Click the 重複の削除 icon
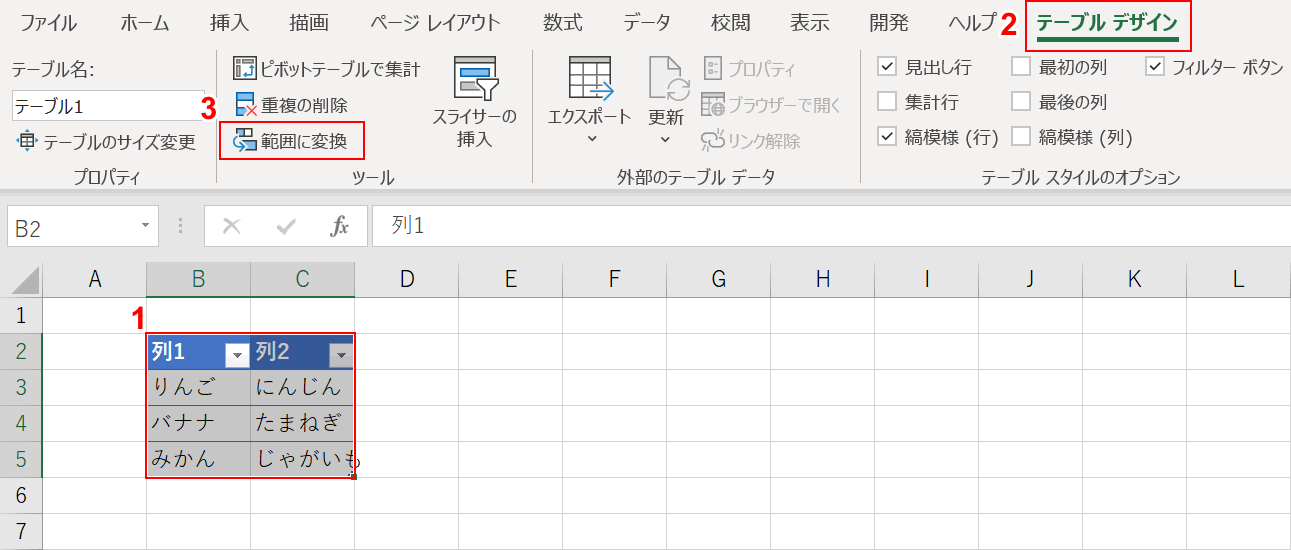 click(245, 105)
